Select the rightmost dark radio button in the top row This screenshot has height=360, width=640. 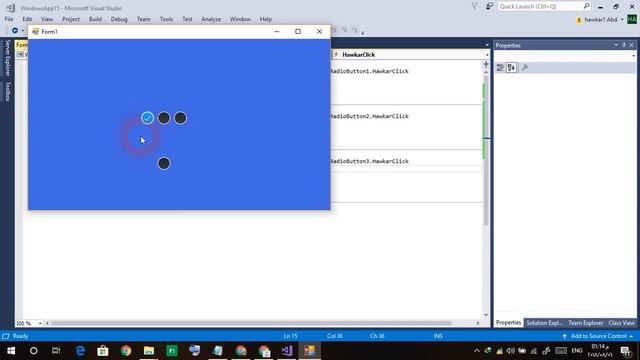coord(180,118)
